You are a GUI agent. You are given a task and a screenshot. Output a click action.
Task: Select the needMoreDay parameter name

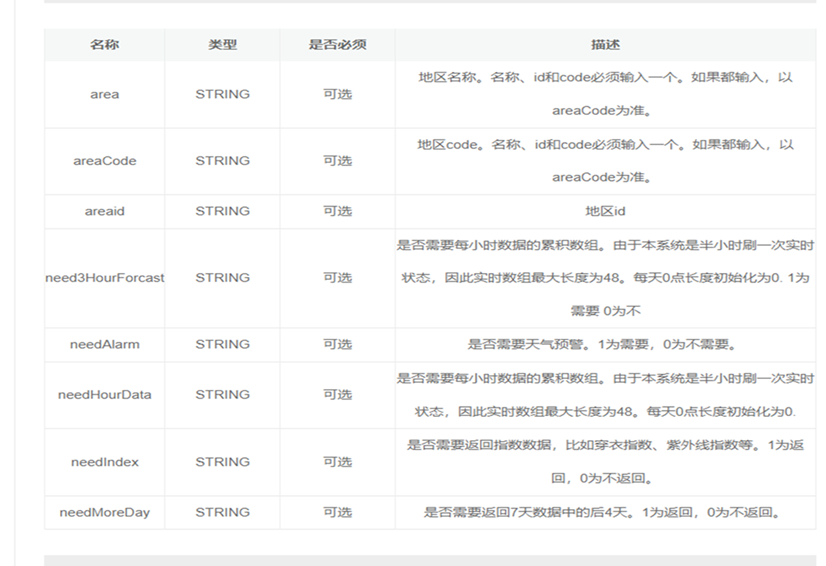(104, 512)
